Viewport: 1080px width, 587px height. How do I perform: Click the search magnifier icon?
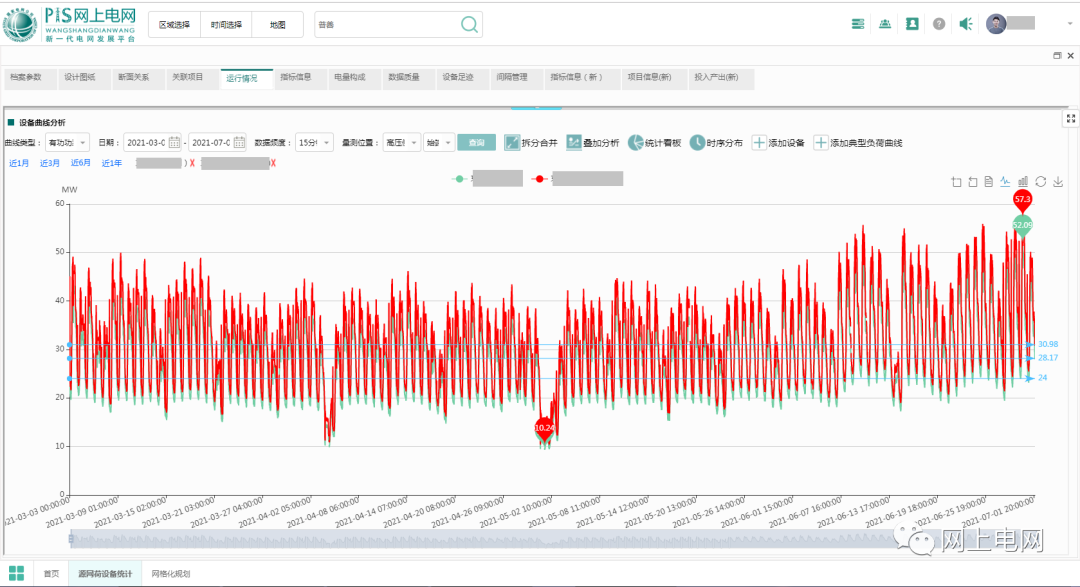point(469,25)
